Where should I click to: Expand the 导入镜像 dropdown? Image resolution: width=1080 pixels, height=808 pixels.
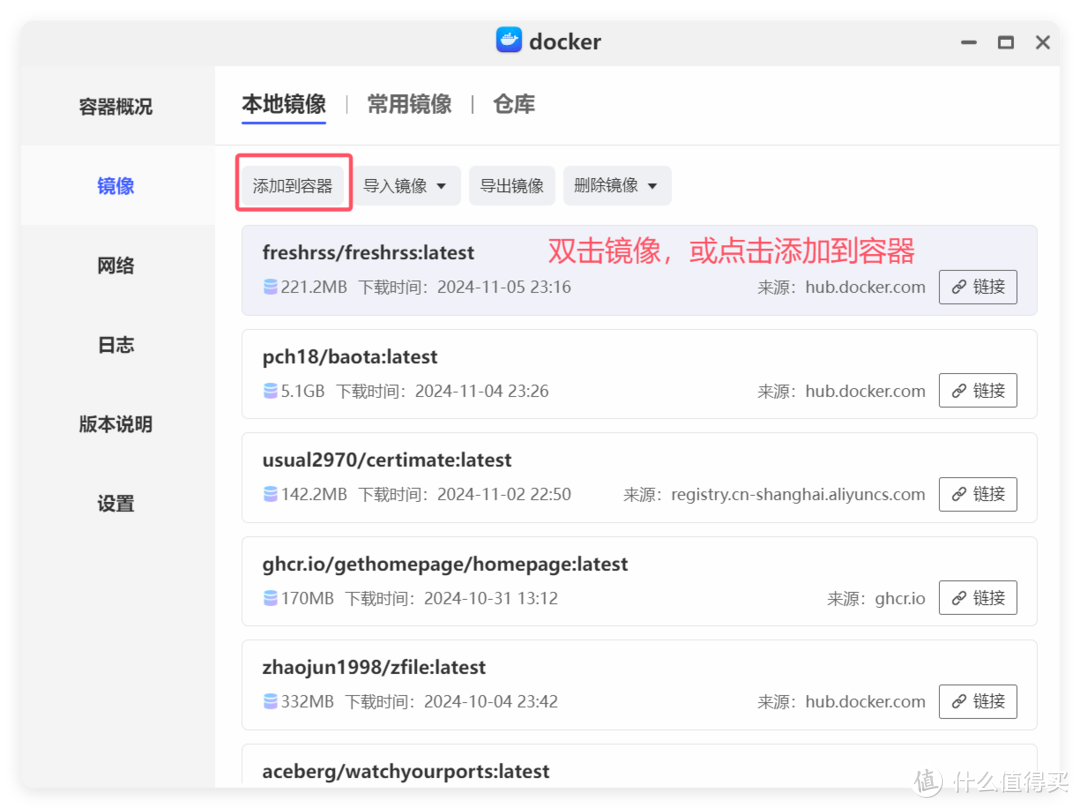tap(407, 185)
